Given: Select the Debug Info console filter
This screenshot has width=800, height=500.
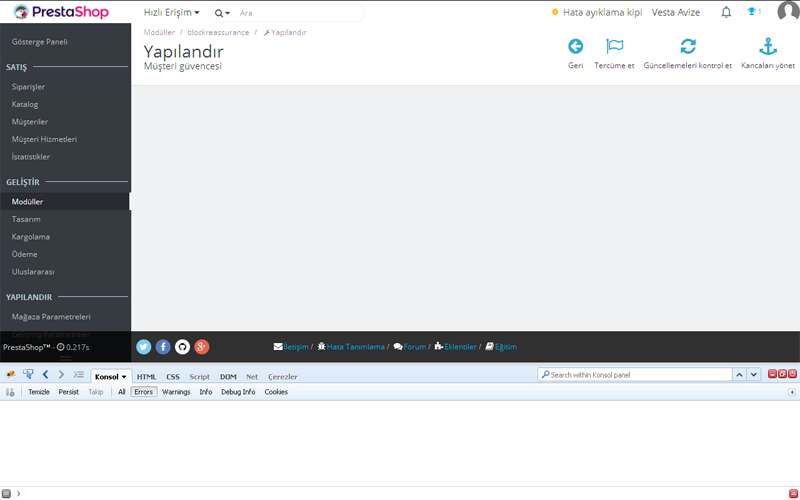Looking at the screenshot, I should click(x=238, y=392).
